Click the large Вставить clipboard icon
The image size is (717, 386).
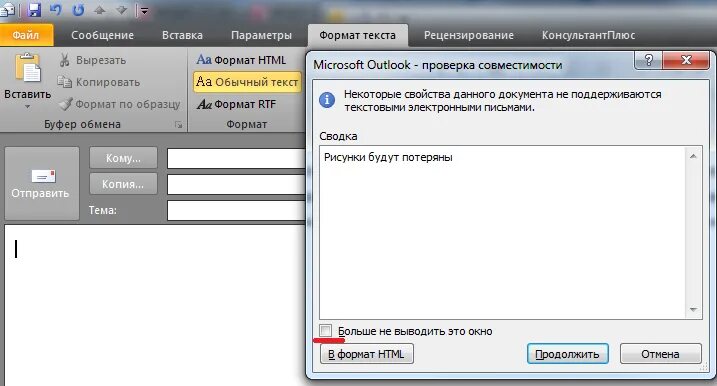point(28,69)
